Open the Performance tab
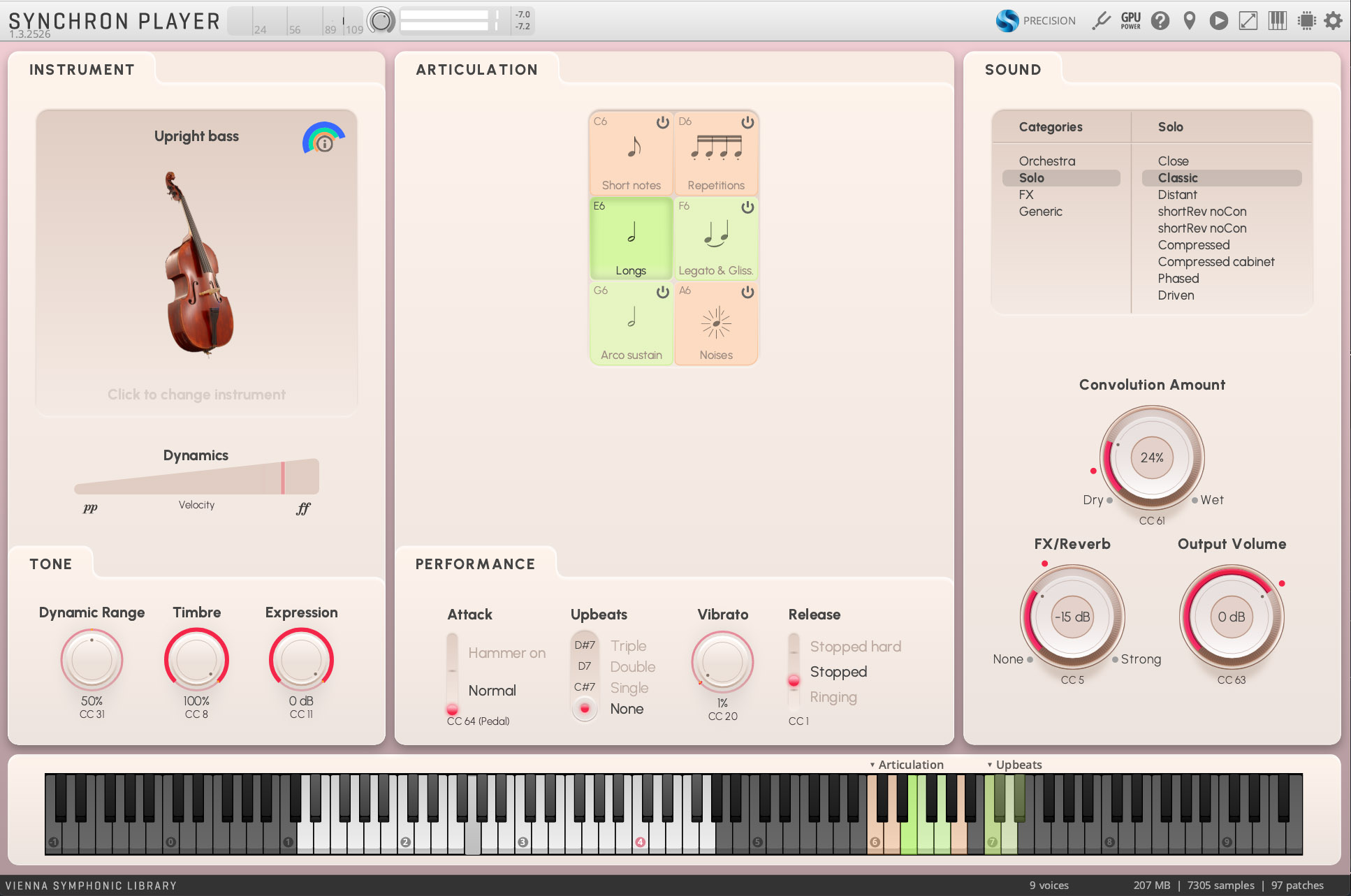 (x=475, y=564)
